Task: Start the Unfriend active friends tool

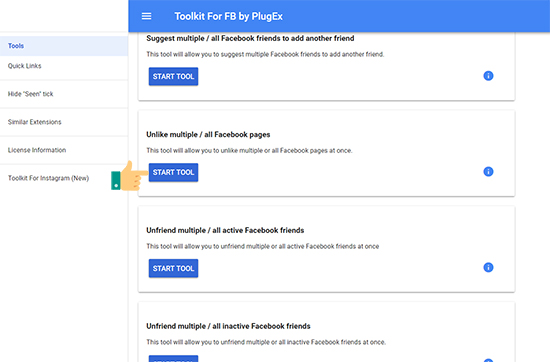Action: tap(173, 268)
